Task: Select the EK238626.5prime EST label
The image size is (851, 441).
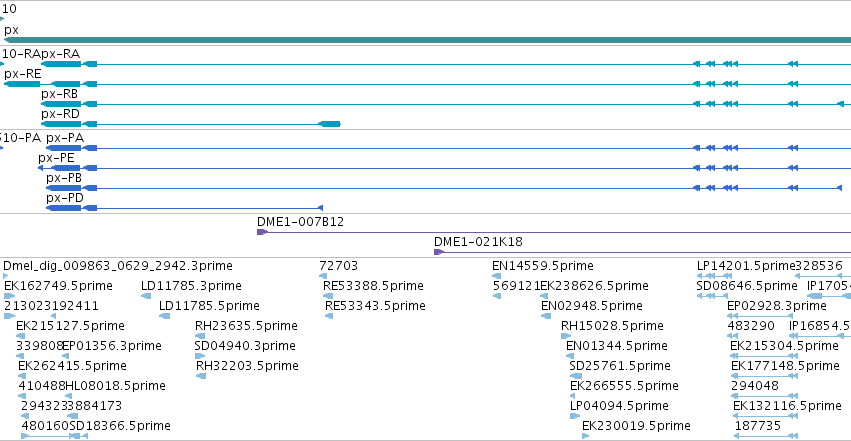Action: tap(594, 286)
